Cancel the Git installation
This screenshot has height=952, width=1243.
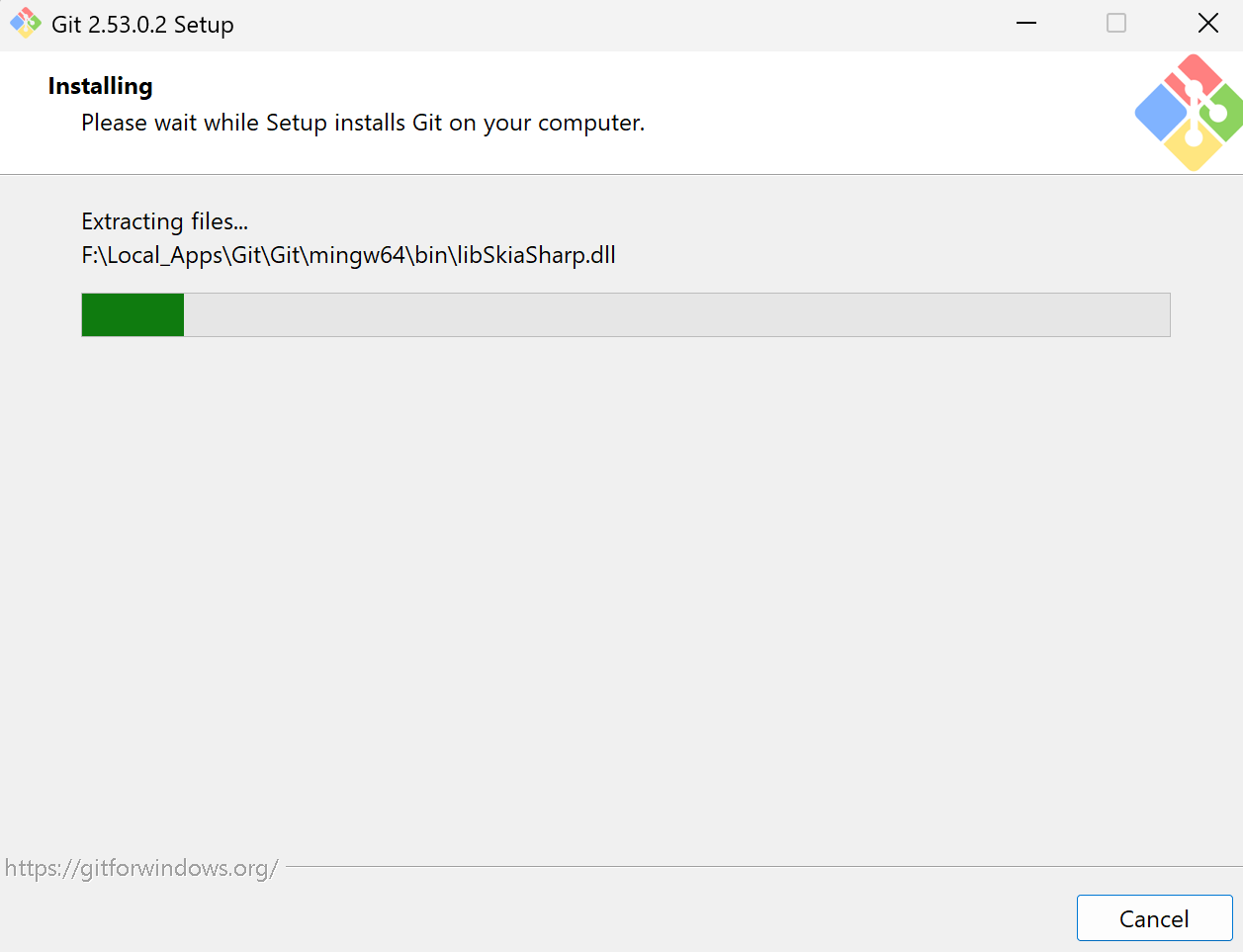1154,918
